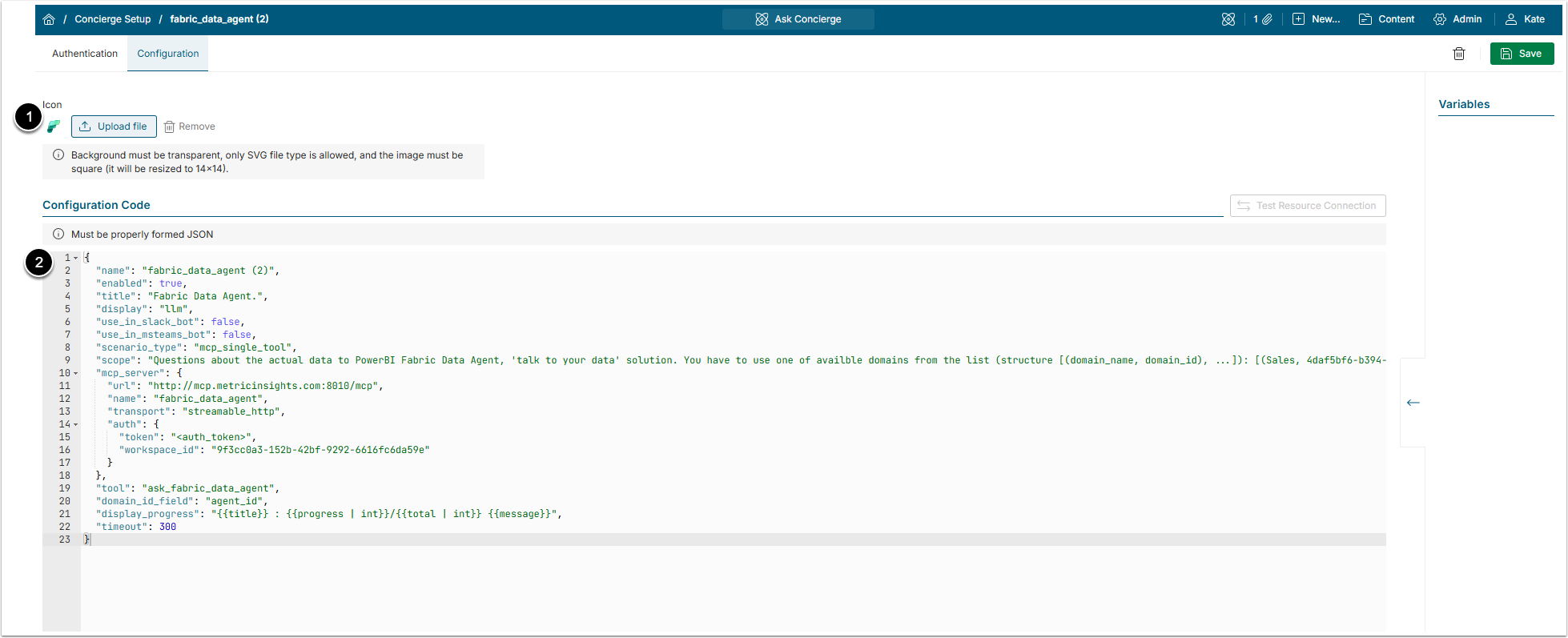Toggle the Variables side panel arrow
1568x638 pixels.
click(x=1413, y=402)
